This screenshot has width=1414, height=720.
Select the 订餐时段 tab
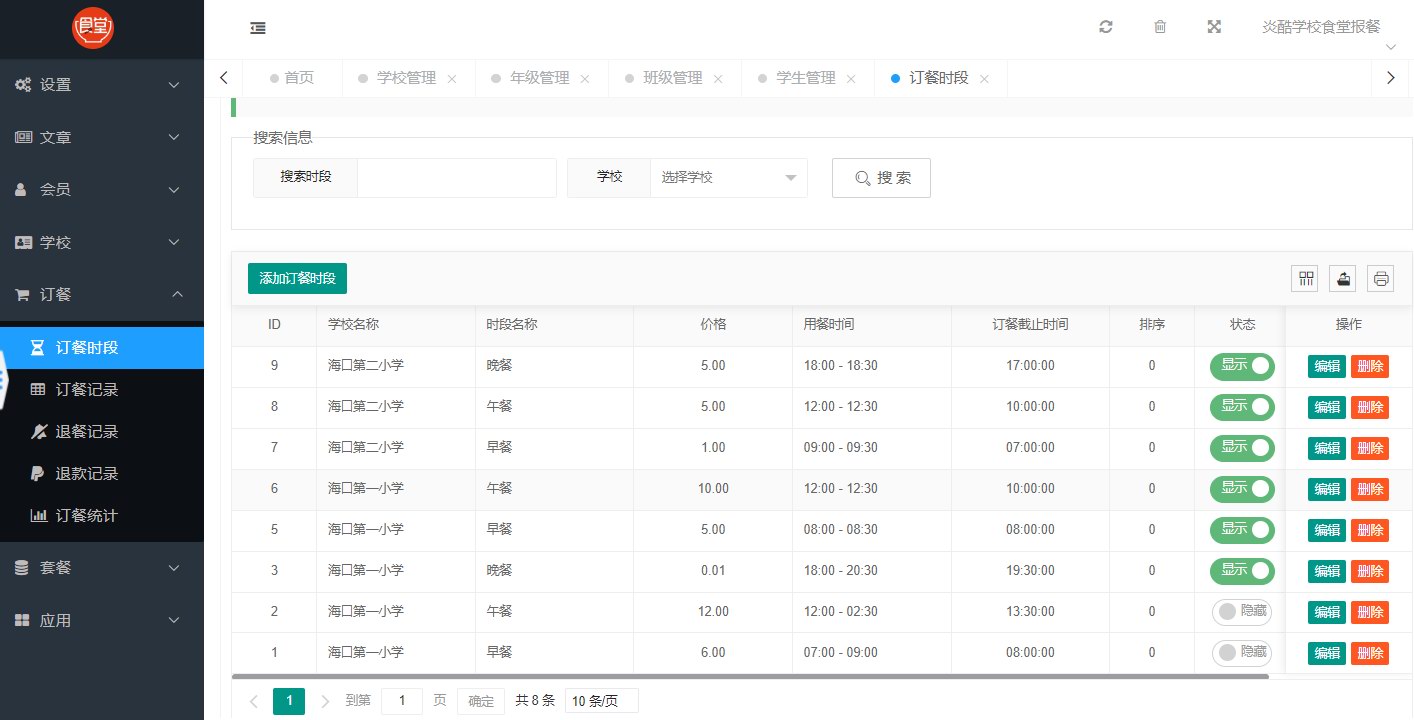click(x=938, y=78)
